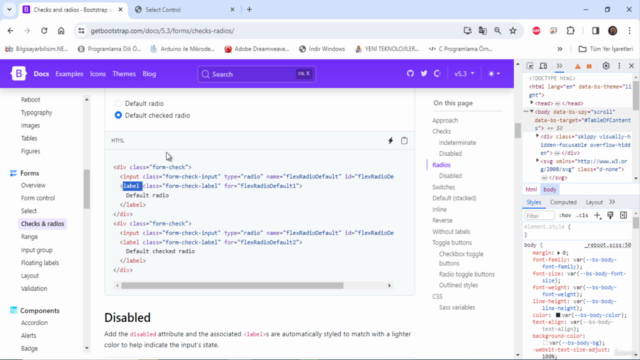
Task: Jump to Toggle buttons section link
Action: (x=452, y=242)
